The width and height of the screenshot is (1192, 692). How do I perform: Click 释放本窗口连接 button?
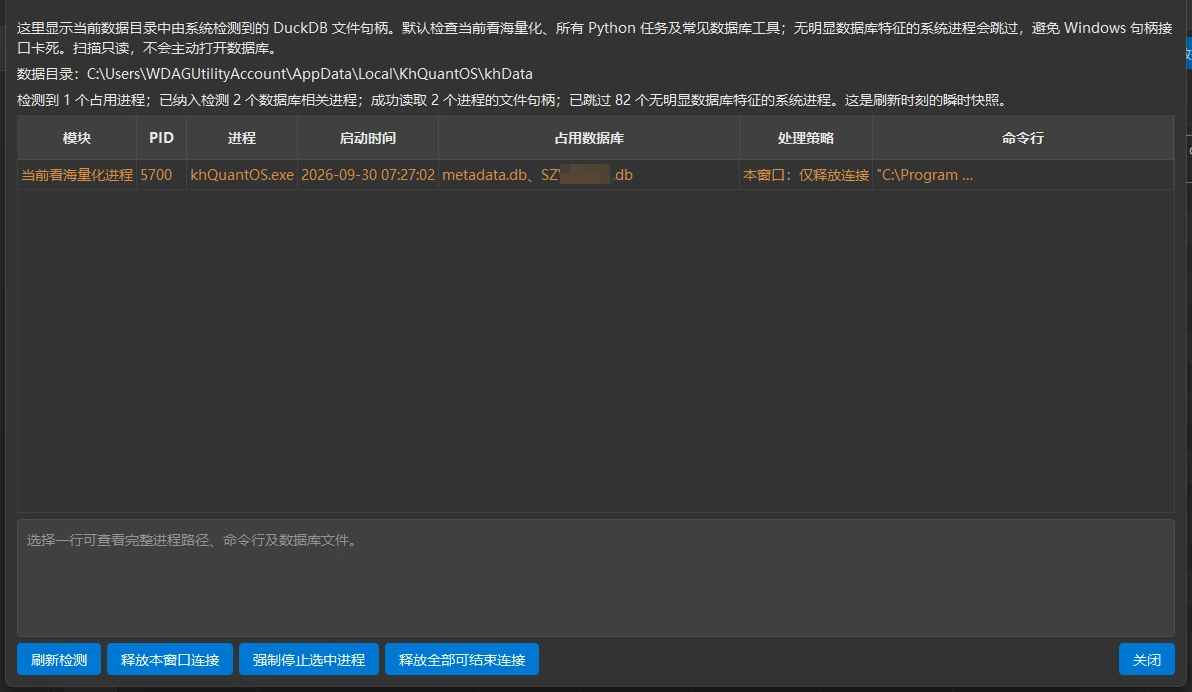(170, 659)
